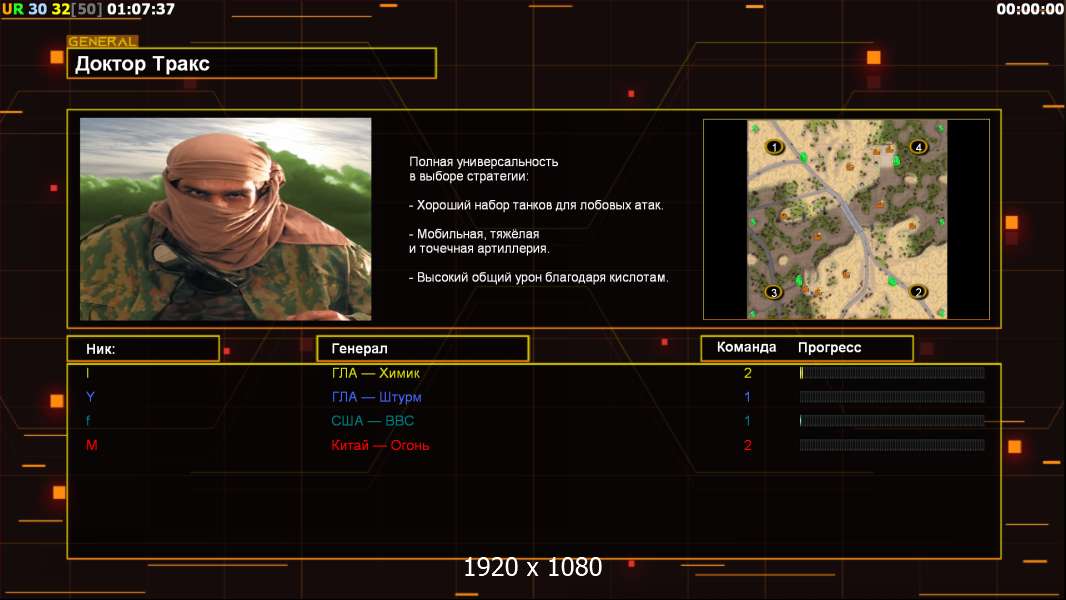
Task: Click the loading progress bar for ГЛА — Химик
Action: (x=892, y=373)
